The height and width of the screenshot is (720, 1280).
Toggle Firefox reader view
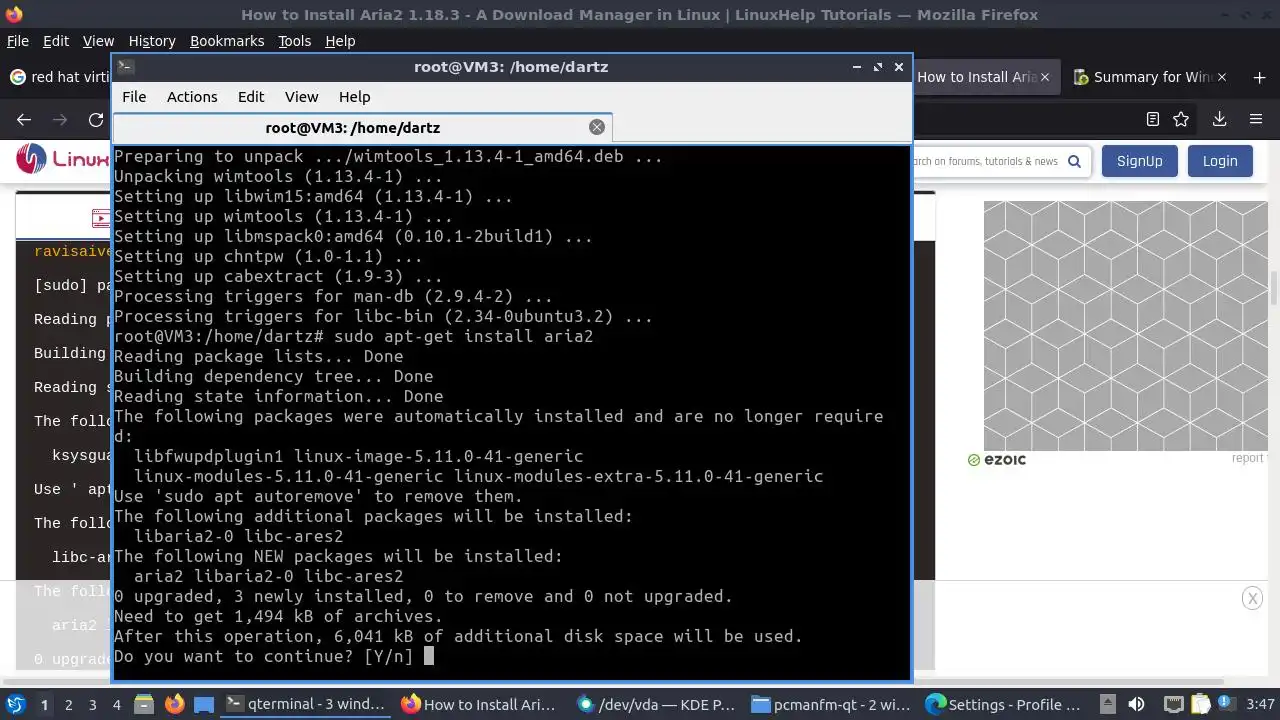(1152, 119)
